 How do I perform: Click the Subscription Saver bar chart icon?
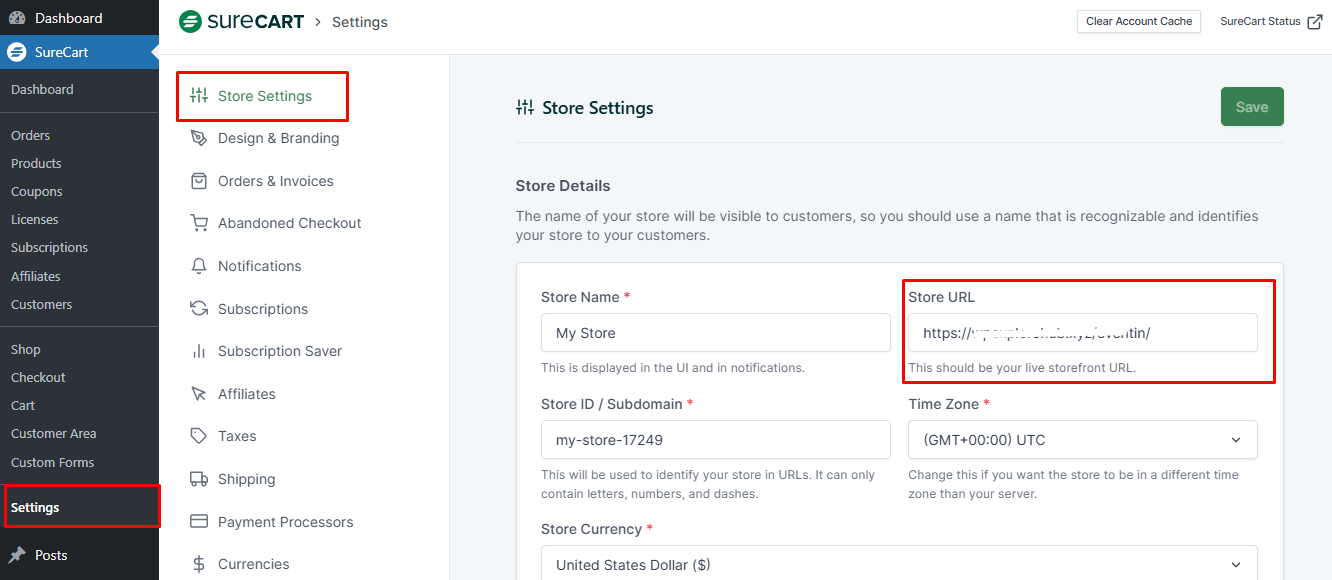click(x=199, y=351)
